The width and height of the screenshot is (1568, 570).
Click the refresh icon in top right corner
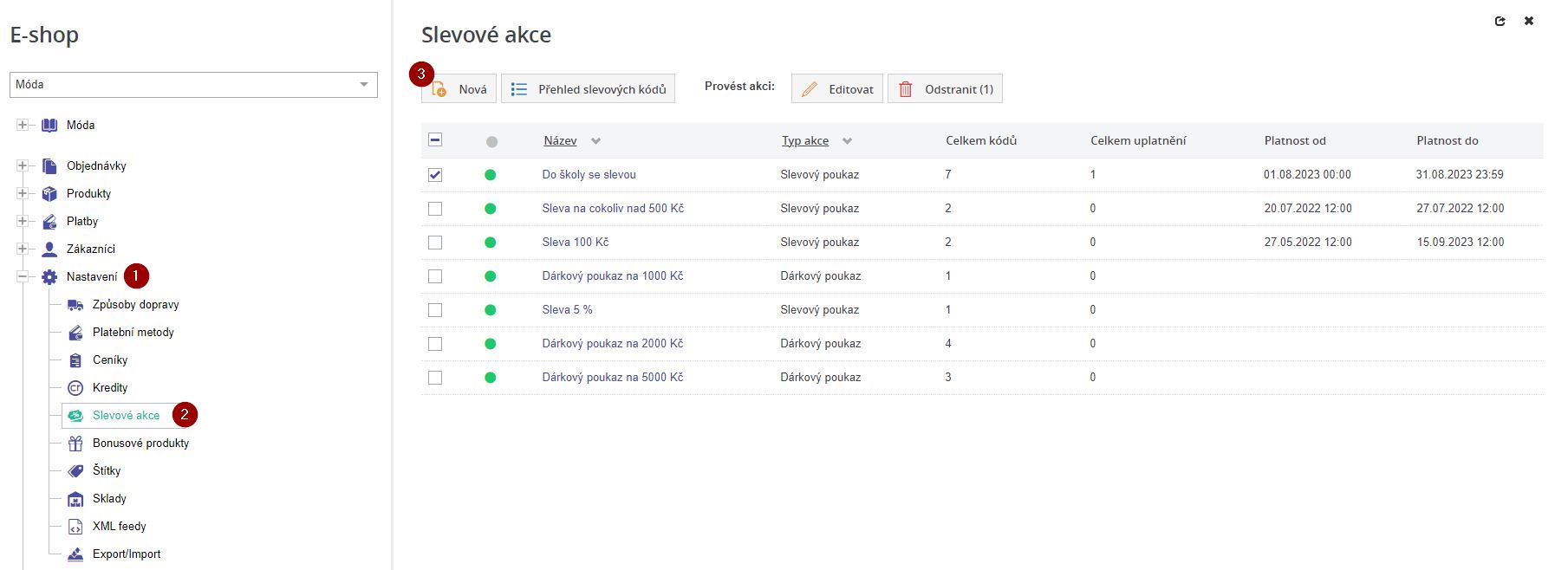pyautogui.click(x=1500, y=21)
